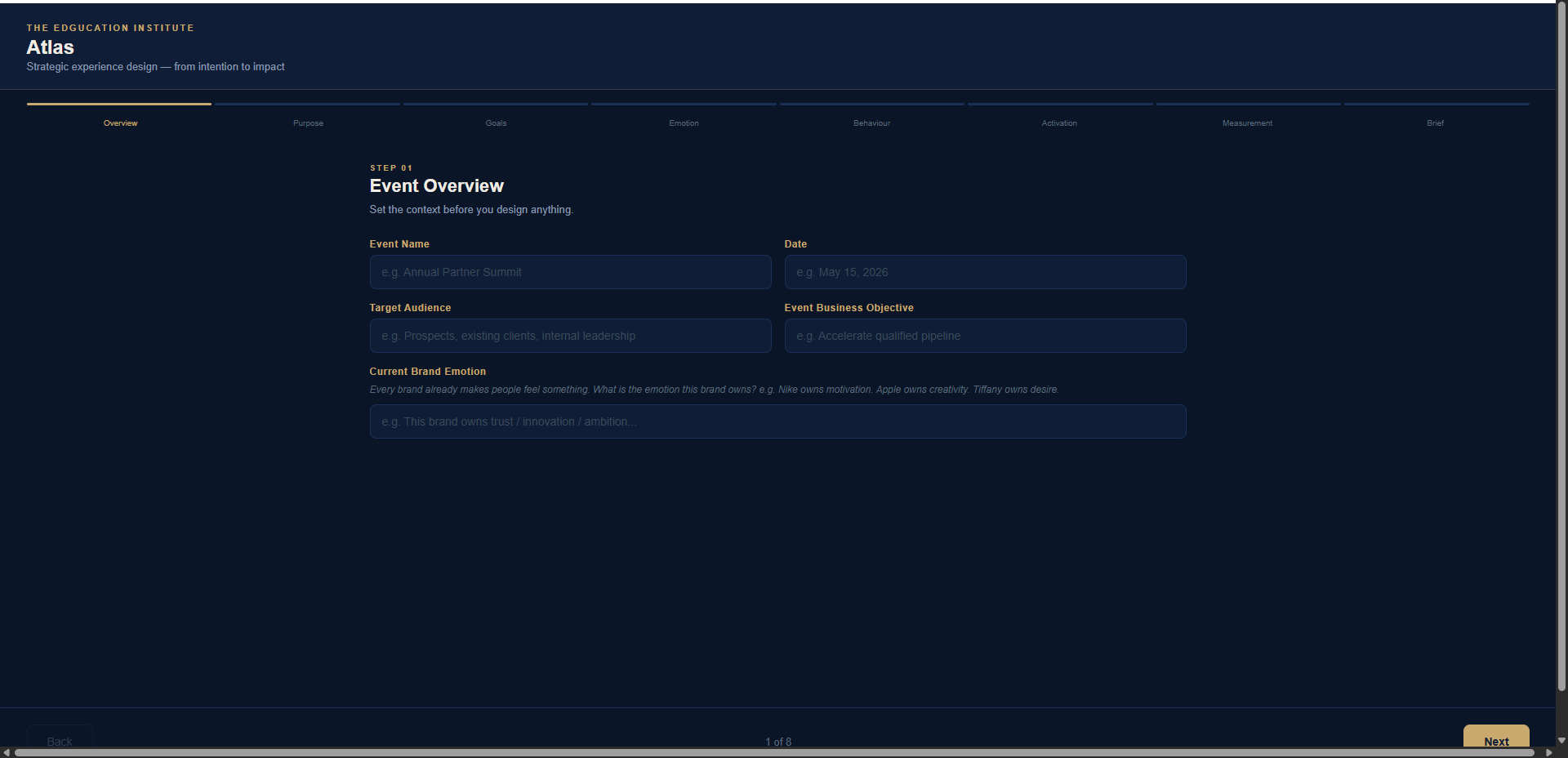Focus the Event Business Objective field
Screen dimensions: 1568x758
pos(985,336)
